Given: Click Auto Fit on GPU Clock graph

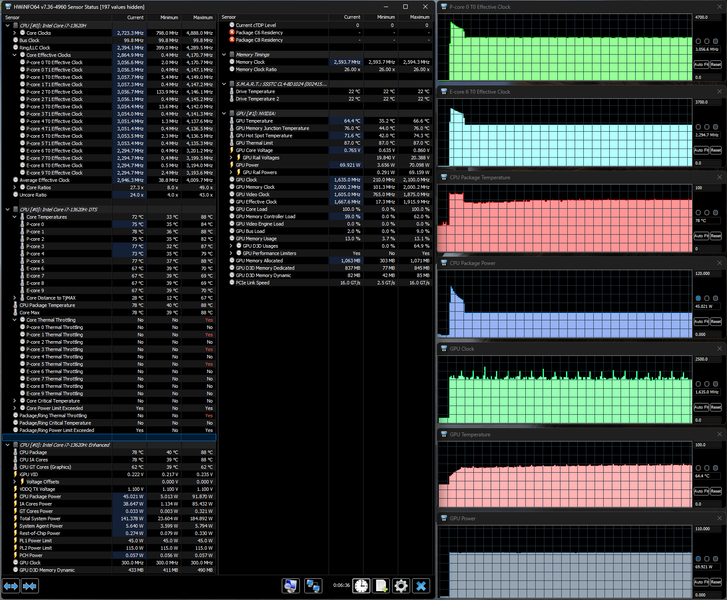Looking at the screenshot, I should click(701, 407).
